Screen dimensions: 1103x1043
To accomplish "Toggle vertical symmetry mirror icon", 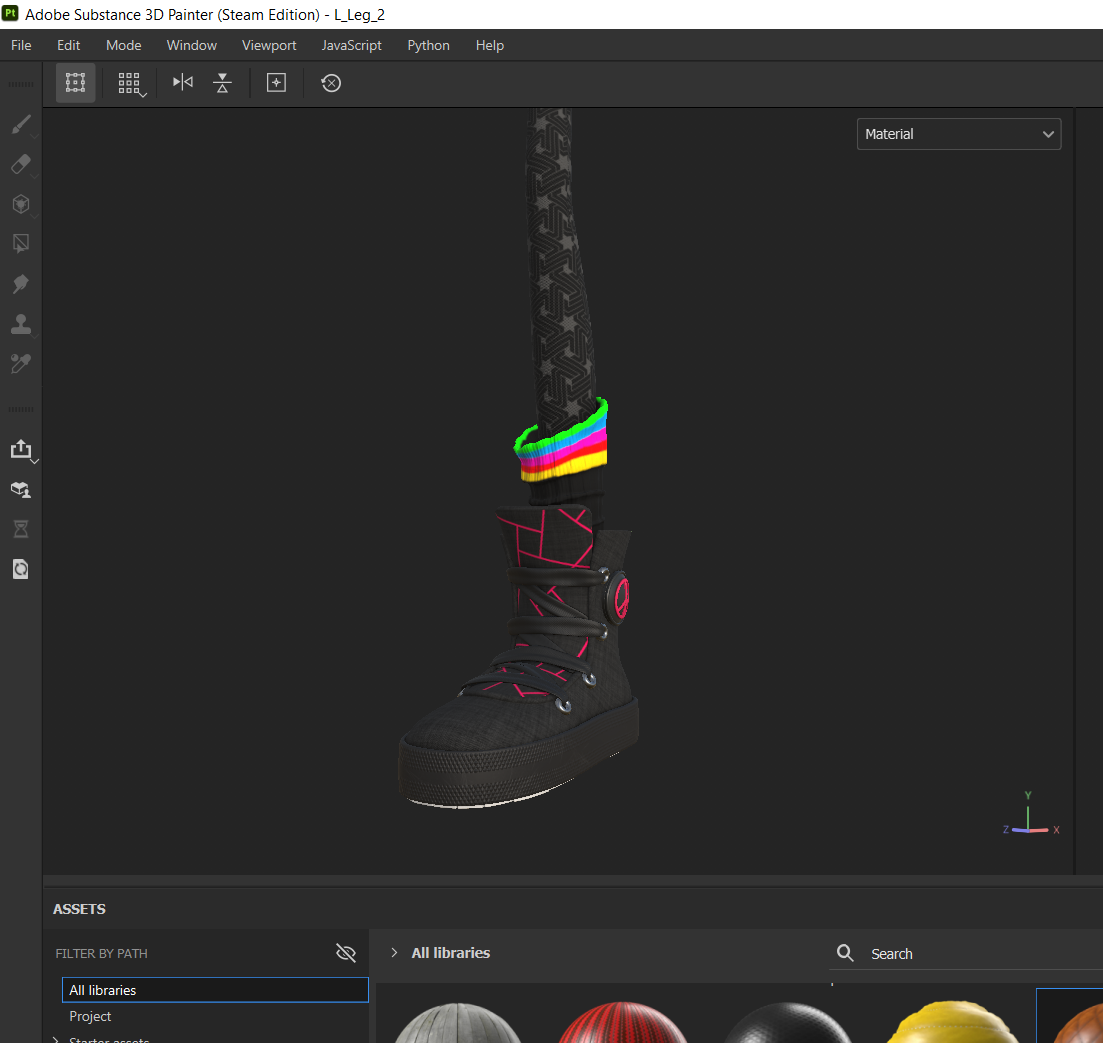I will tap(222, 83).
